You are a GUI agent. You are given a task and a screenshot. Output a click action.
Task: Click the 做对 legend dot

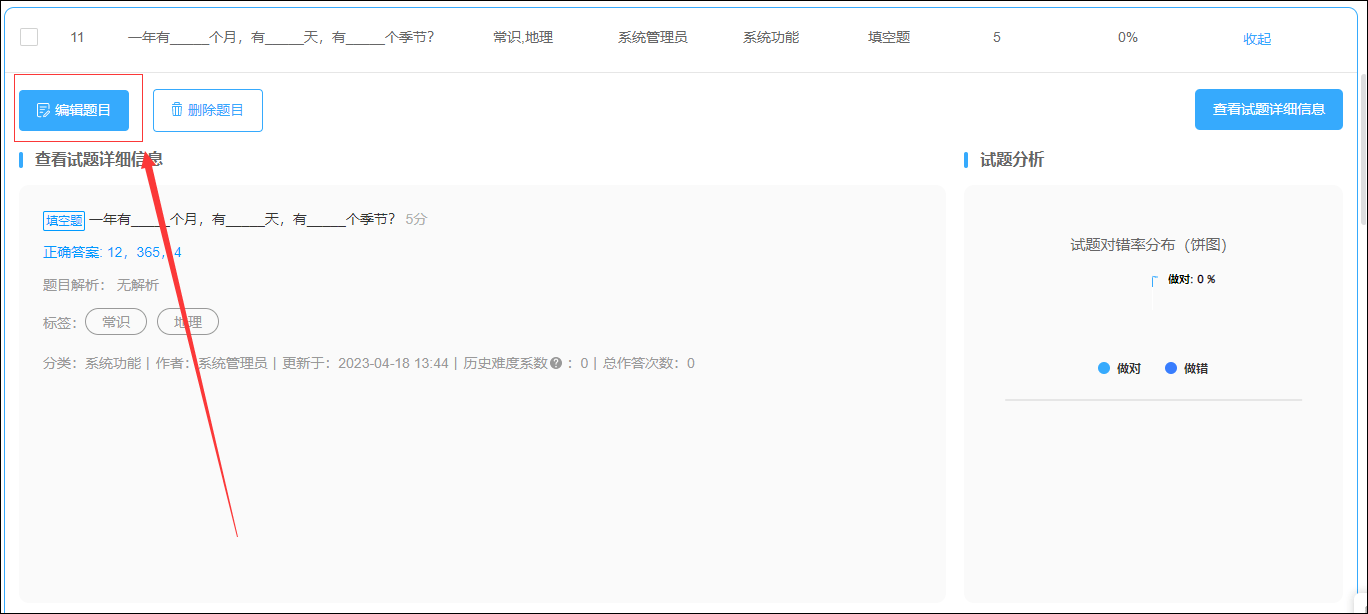tap(1104, 368)
